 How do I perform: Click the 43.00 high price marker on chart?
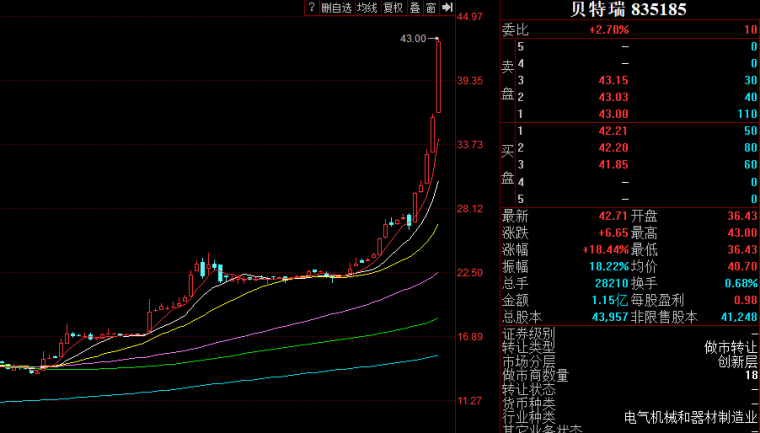click(x=412, y=39)
